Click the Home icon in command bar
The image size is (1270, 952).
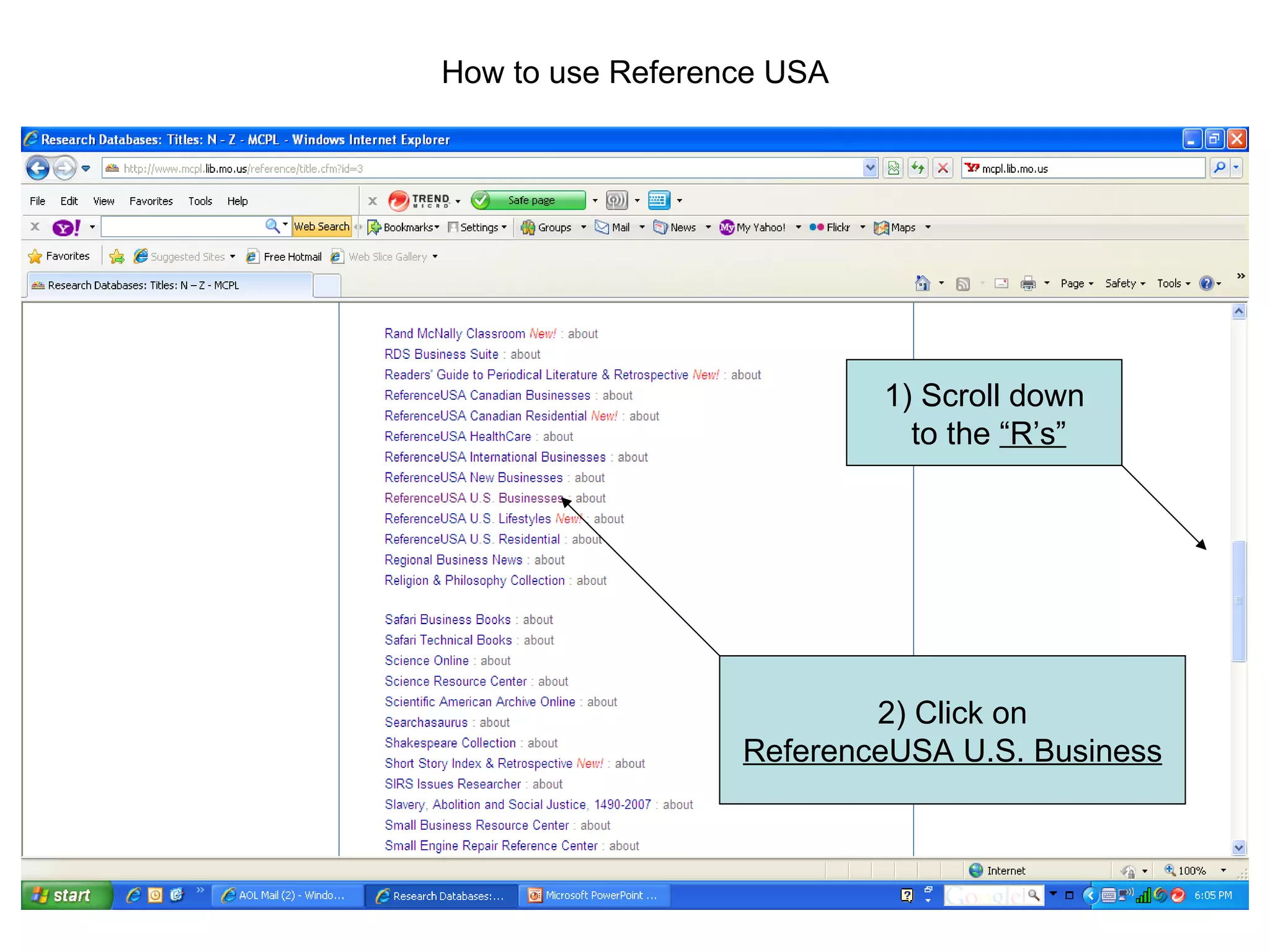923,283
